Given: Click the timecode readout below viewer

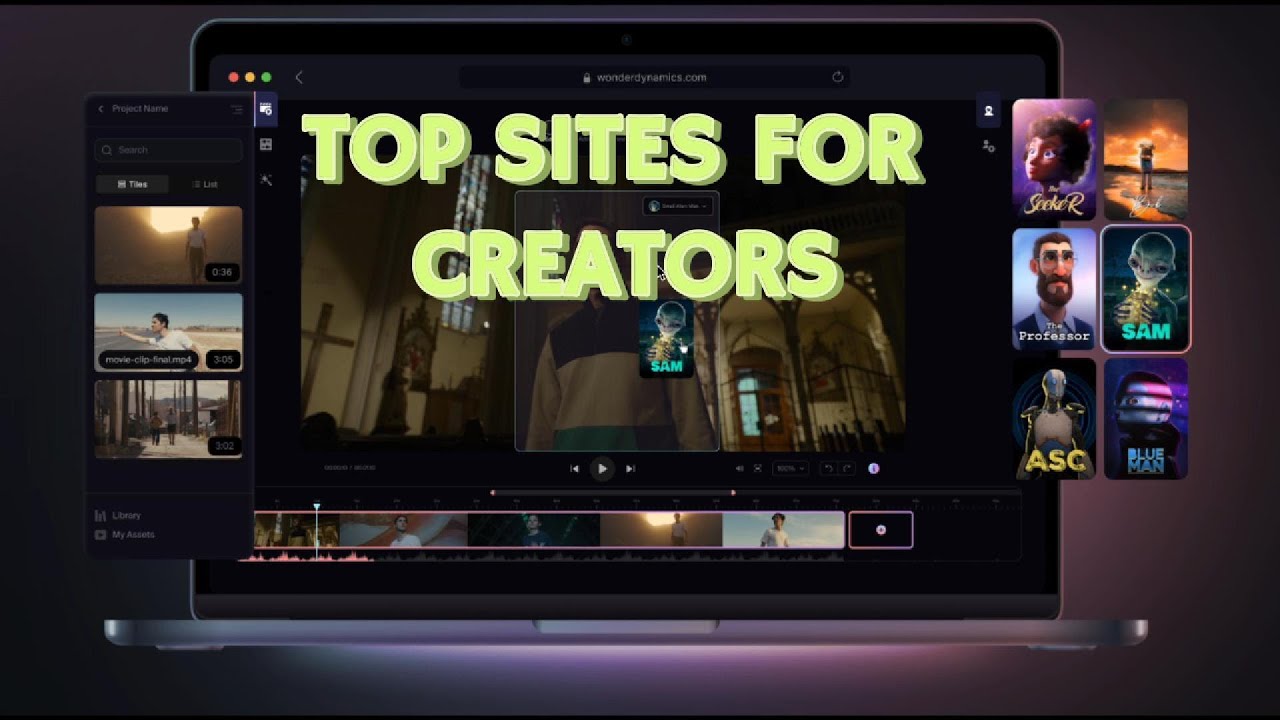Looking at the screenshot, I should tap(350, 468).
